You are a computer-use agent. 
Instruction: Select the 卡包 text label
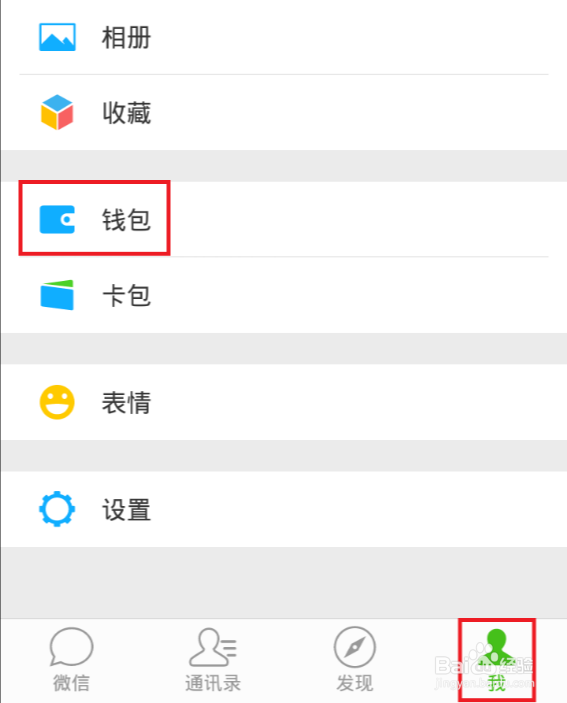[126, 295]
